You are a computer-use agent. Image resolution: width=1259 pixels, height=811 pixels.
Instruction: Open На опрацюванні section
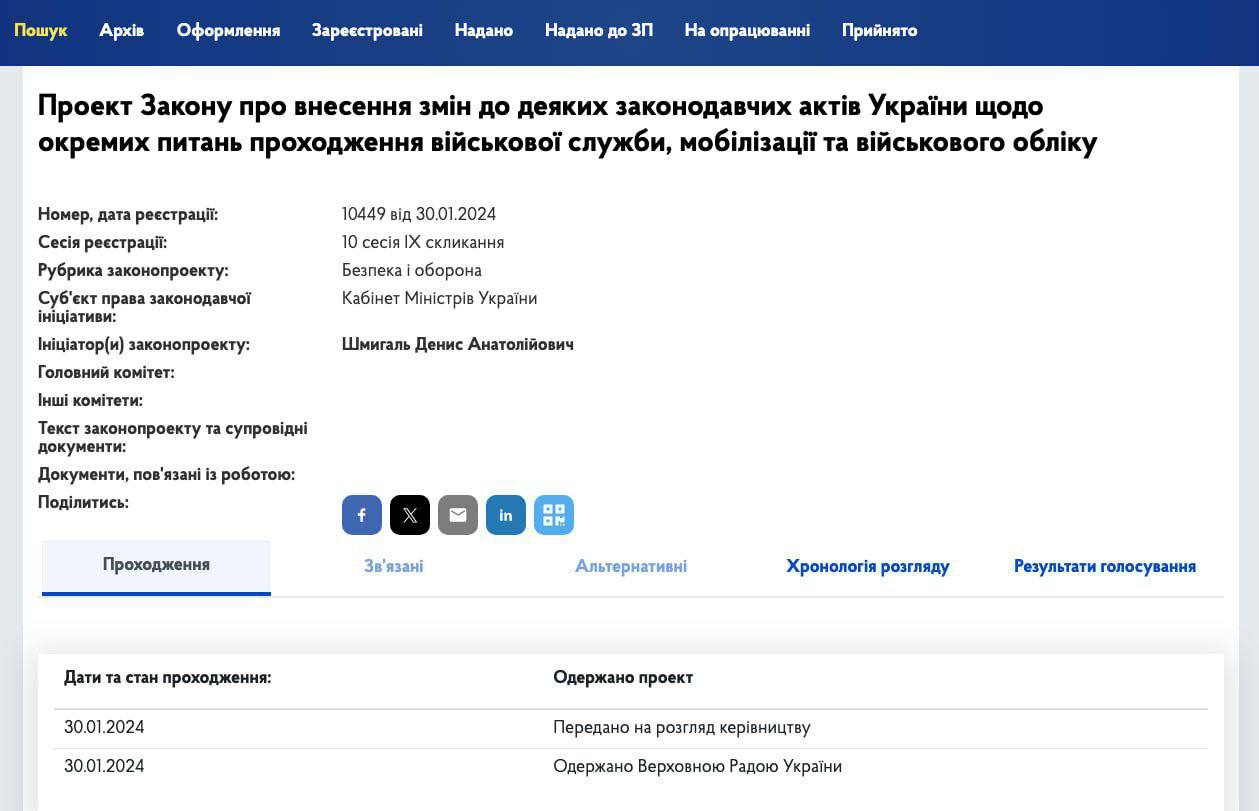pos(747,30)
